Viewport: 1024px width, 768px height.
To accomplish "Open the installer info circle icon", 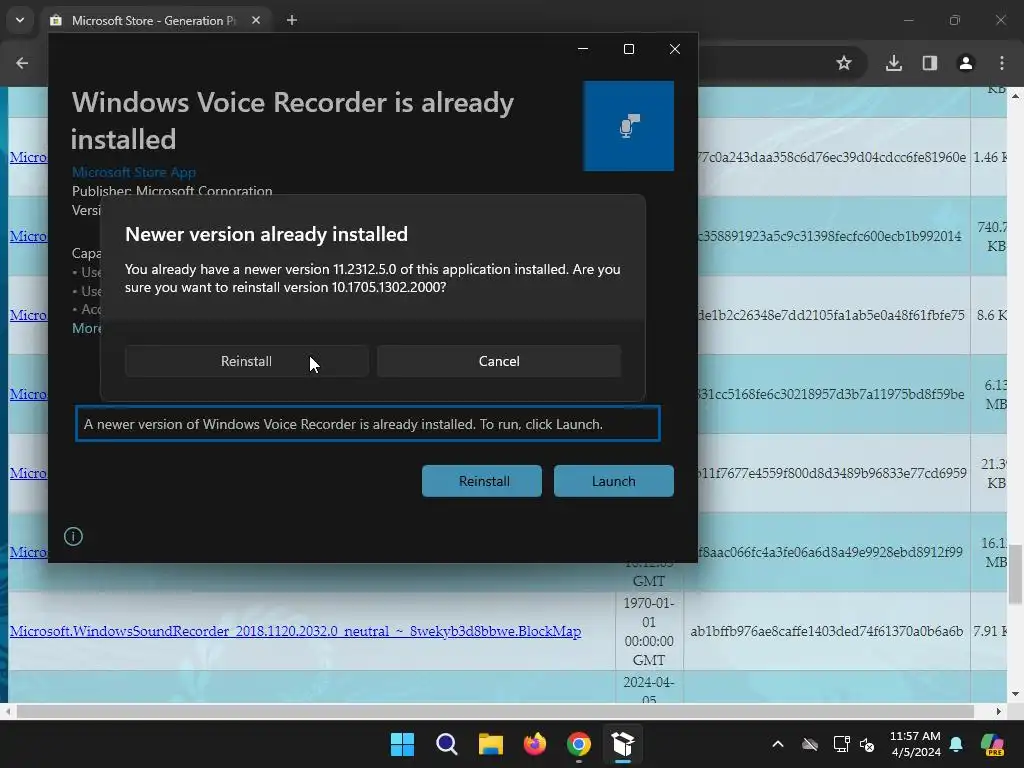I will pos(73,537).
